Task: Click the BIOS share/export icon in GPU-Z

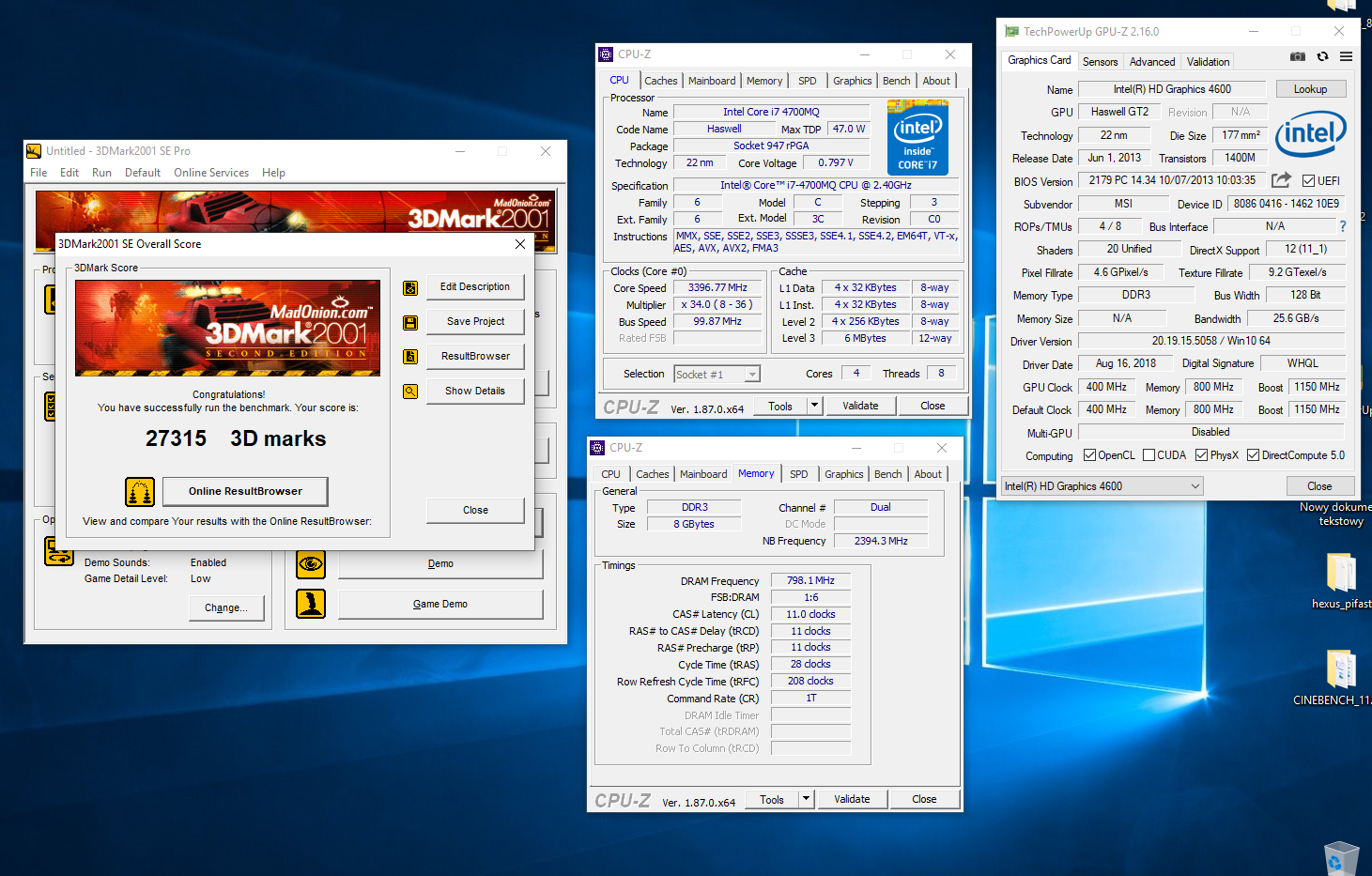Action: pyautogui.click(x=1281, y=179)
